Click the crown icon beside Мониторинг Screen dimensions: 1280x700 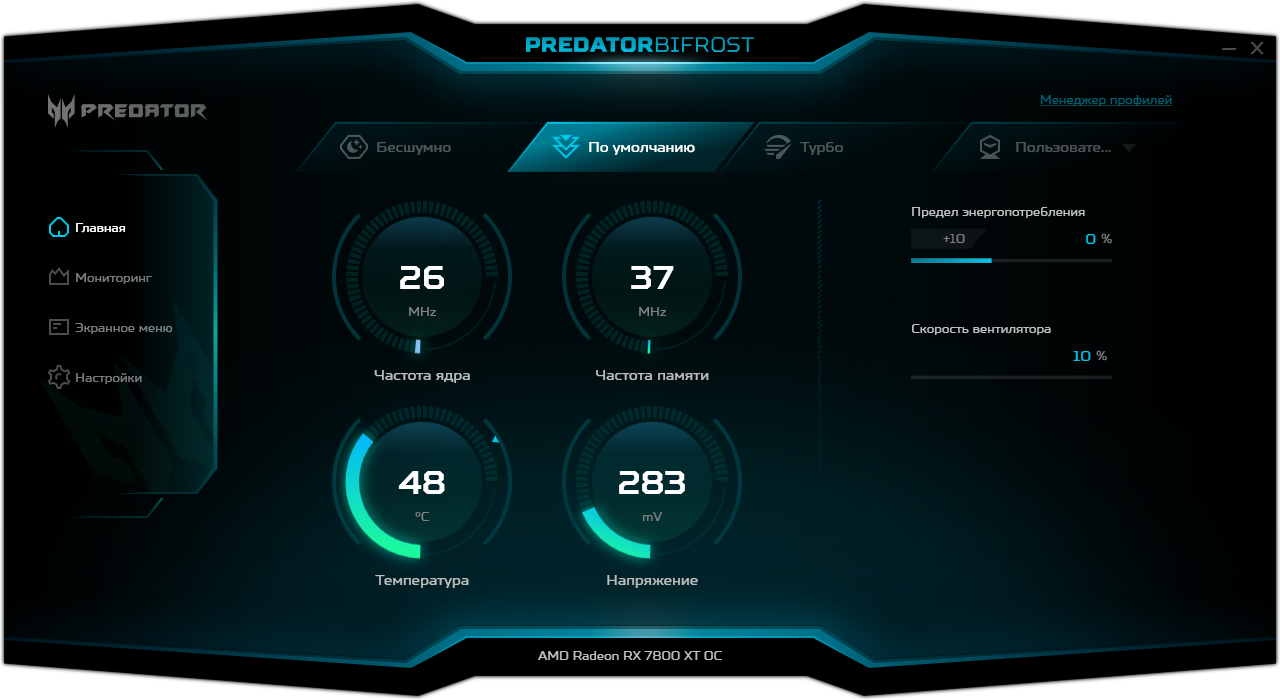coord(59,277)
